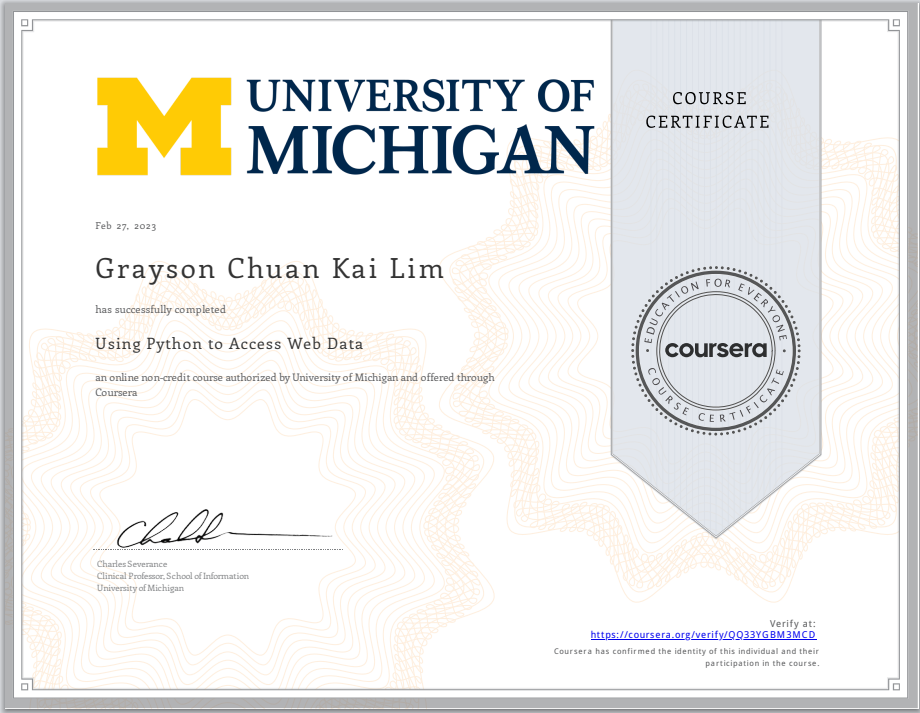Click 'has successfully completed' text
The width and height of the screenshot is (920, 713).
point(160,309)
